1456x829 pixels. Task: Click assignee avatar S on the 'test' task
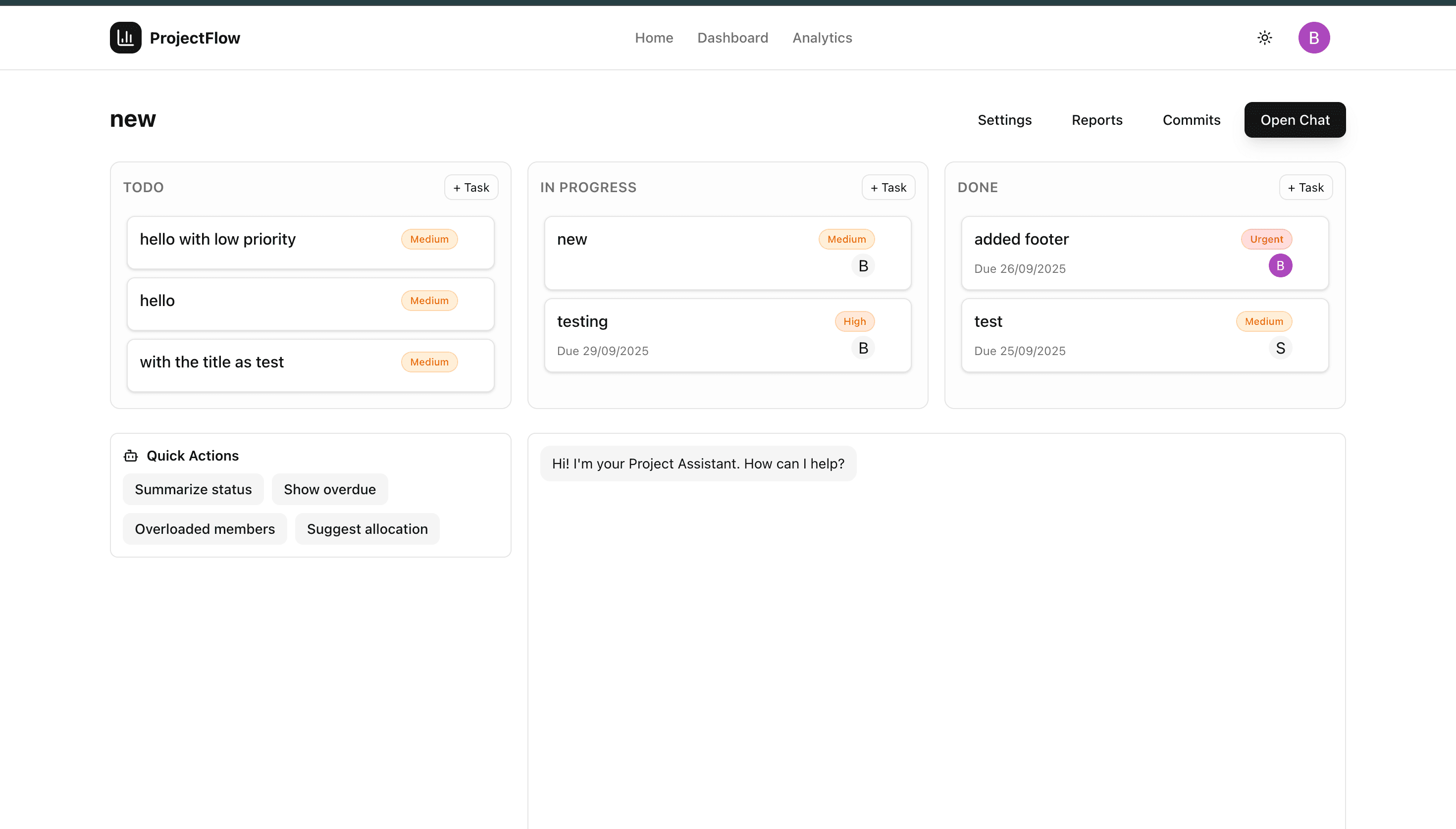[x=1280, y=347]
